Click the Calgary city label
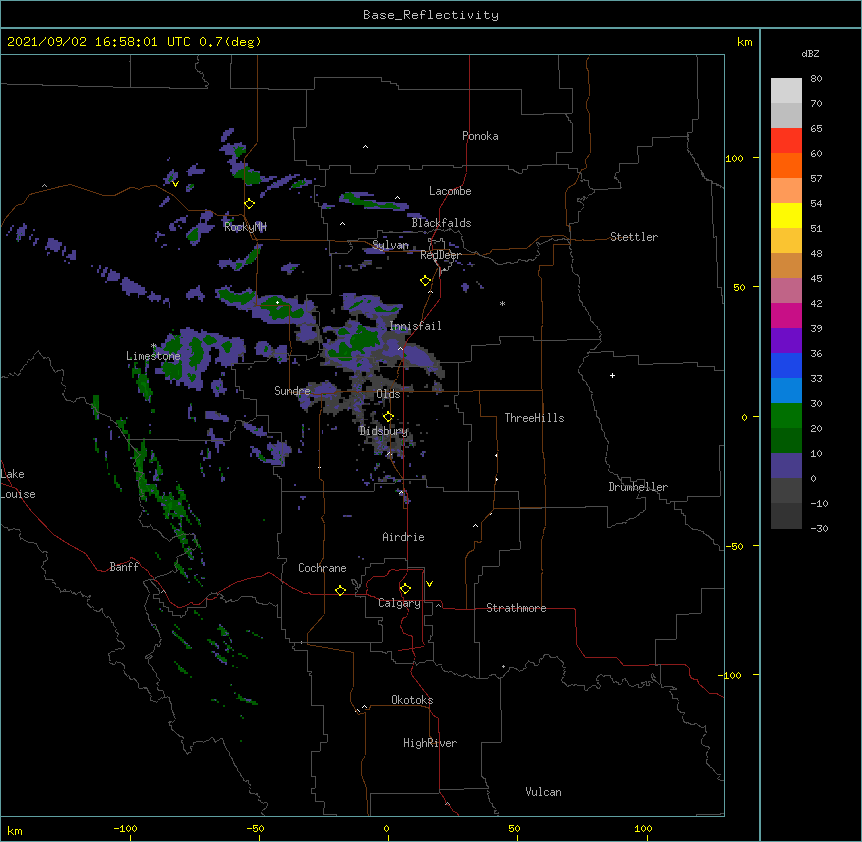Image resolution: width=862 pixels, height=842 pixels. tap(400, 603)
